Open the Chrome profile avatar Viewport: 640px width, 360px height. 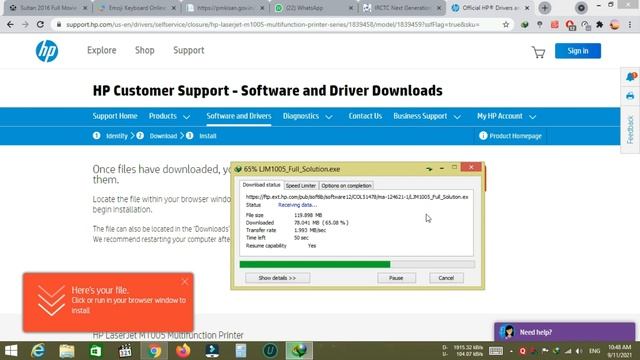(615, 24)
